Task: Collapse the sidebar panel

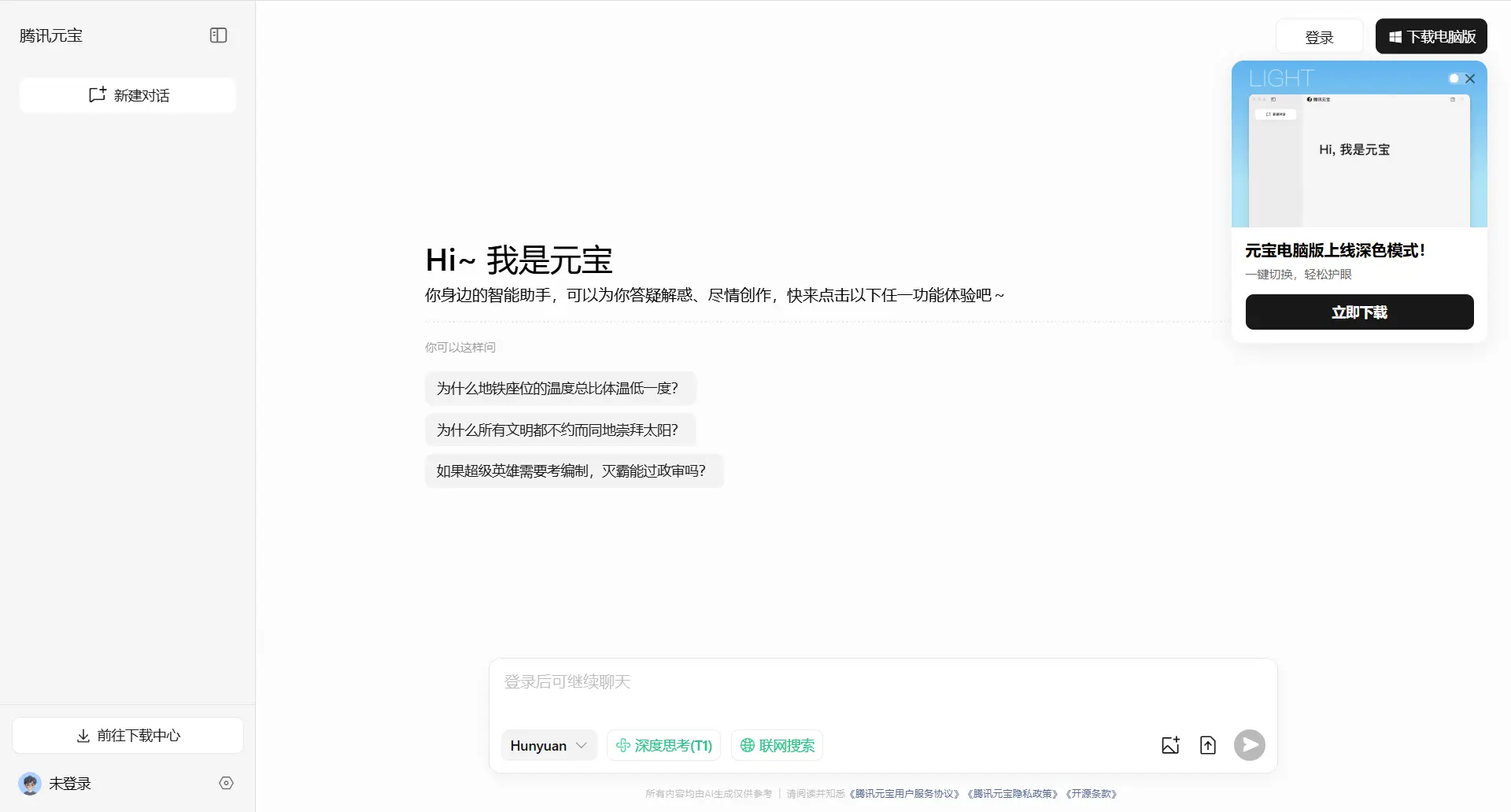Action: pyautogui.click(x=218, y=35)
